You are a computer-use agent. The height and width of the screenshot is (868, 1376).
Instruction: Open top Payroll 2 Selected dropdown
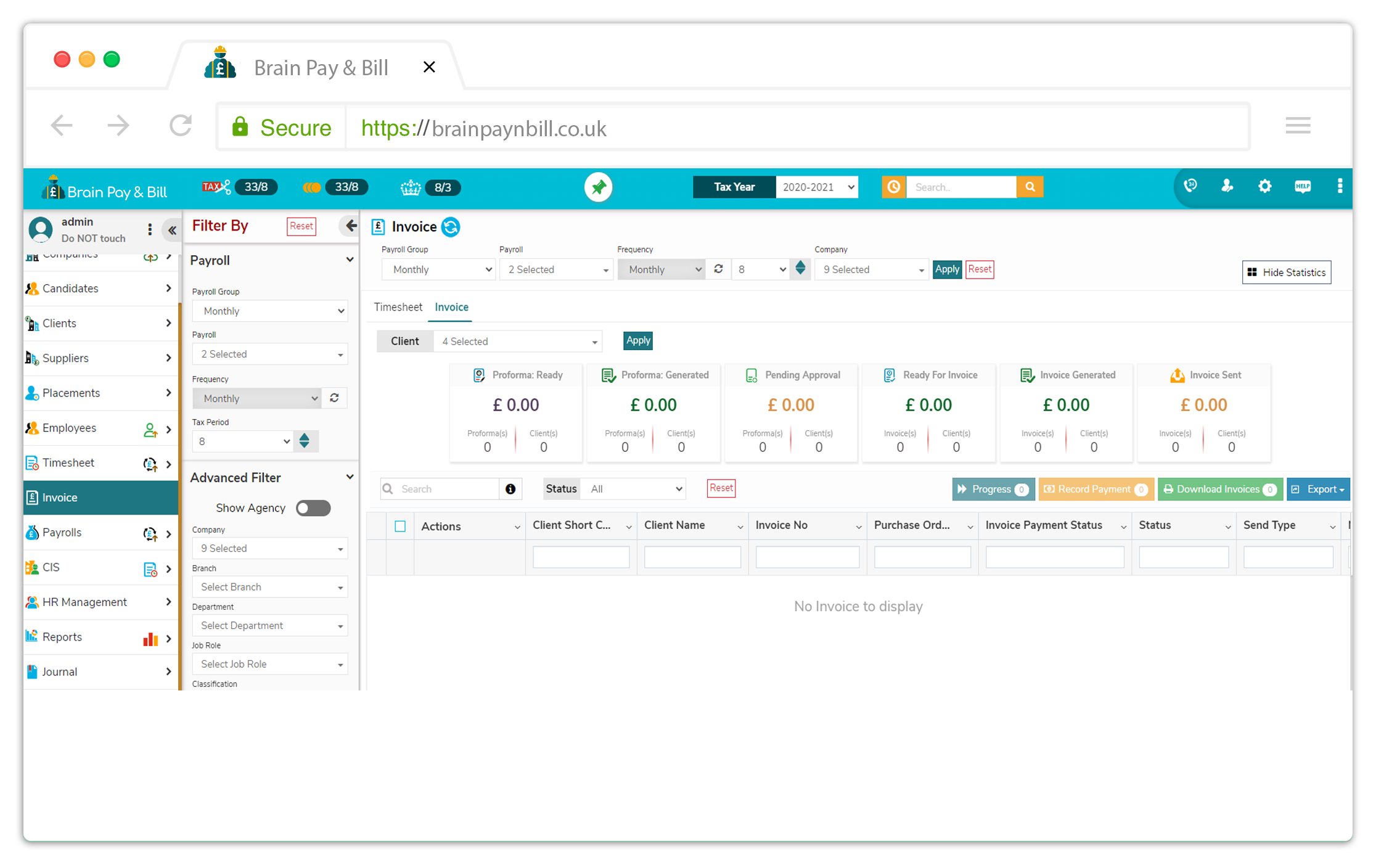tap(556, 269)
